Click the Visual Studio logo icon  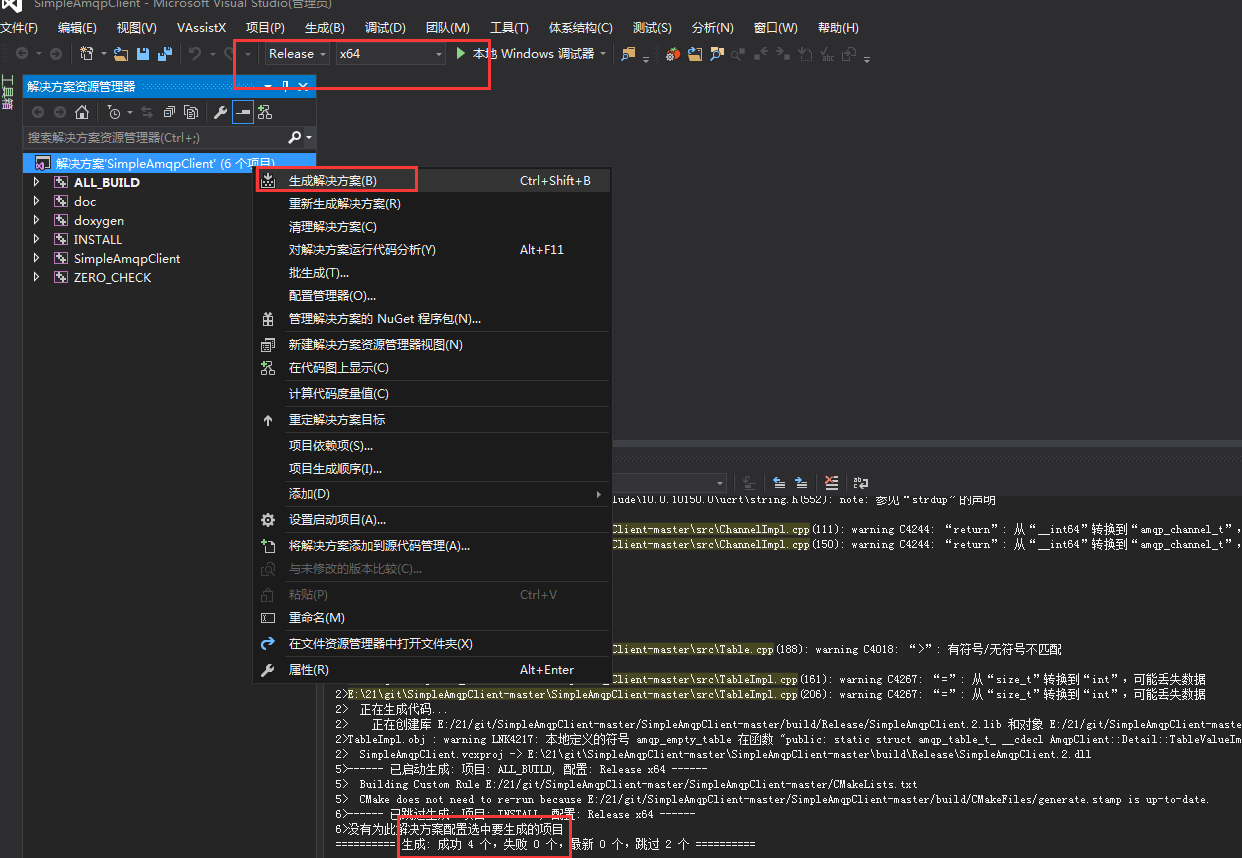12,5
